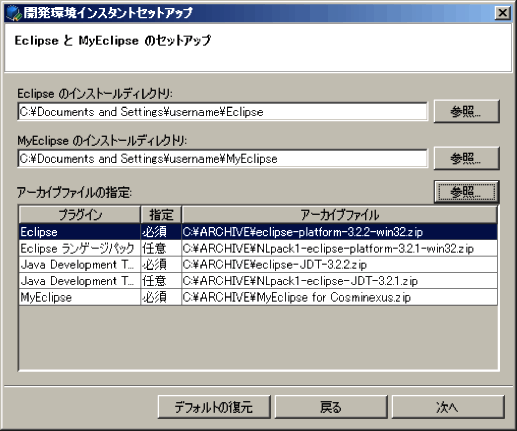Select the Eclipse plugin row
This screenshot has height=431, width=517.
(x=258, y=232)
